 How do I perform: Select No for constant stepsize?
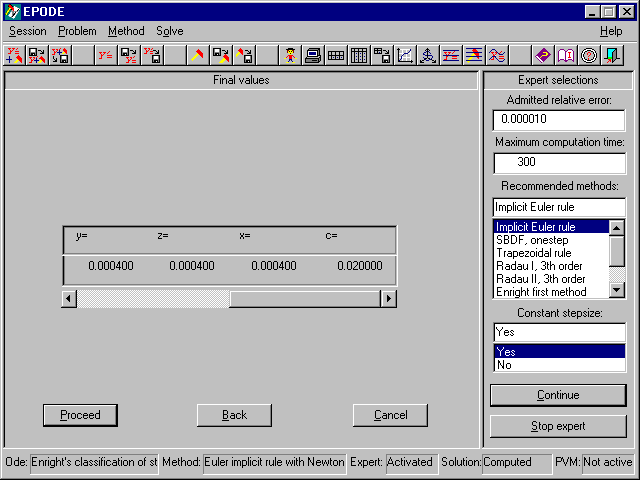point(559,365)
